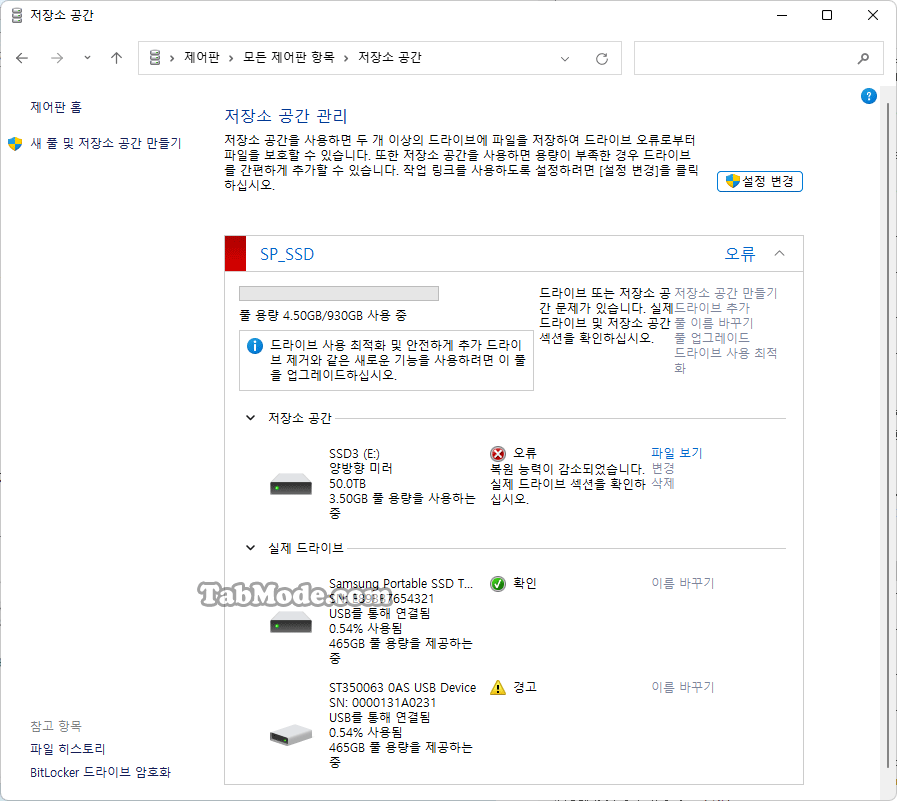Maximize the 저장소 공간 window
The width and height of the screenshot is (897, 801).
click(x=827, y=15)
